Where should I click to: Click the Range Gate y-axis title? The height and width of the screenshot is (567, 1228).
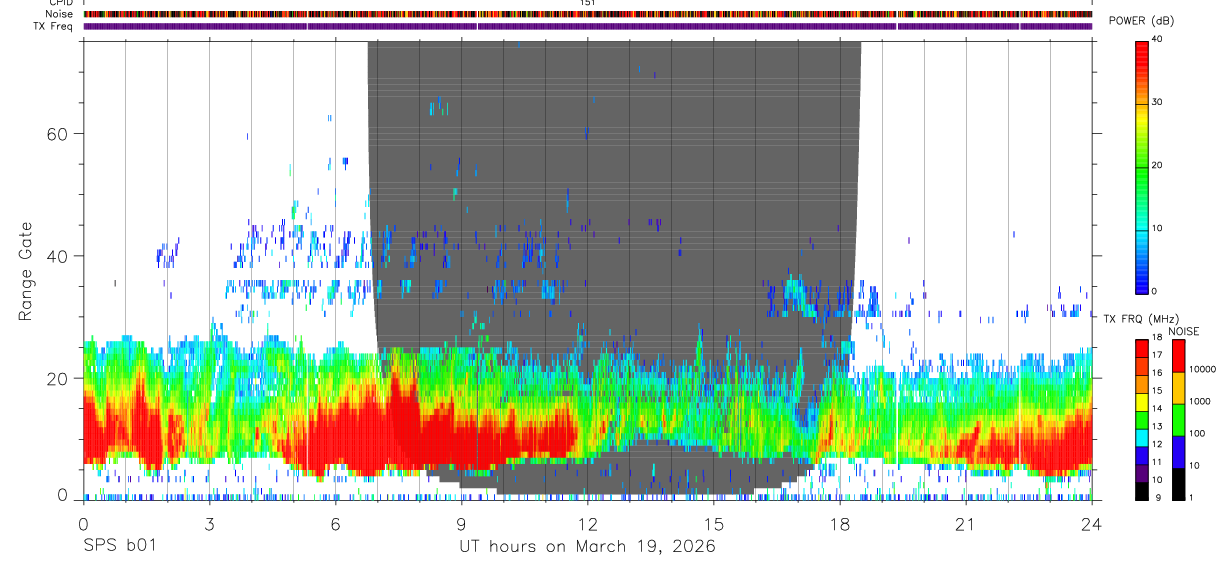point(25,272)
